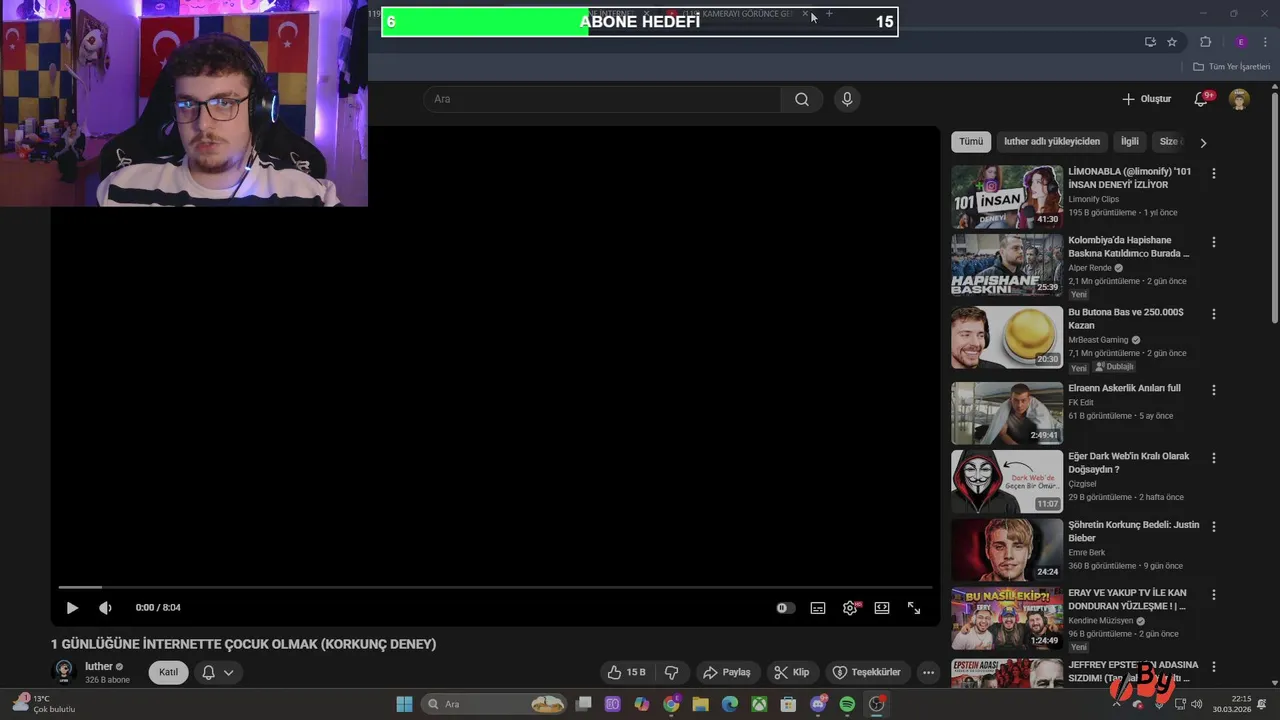Install the page as an app via address bar icon
1280x720 pixels.
point(1150,42)
